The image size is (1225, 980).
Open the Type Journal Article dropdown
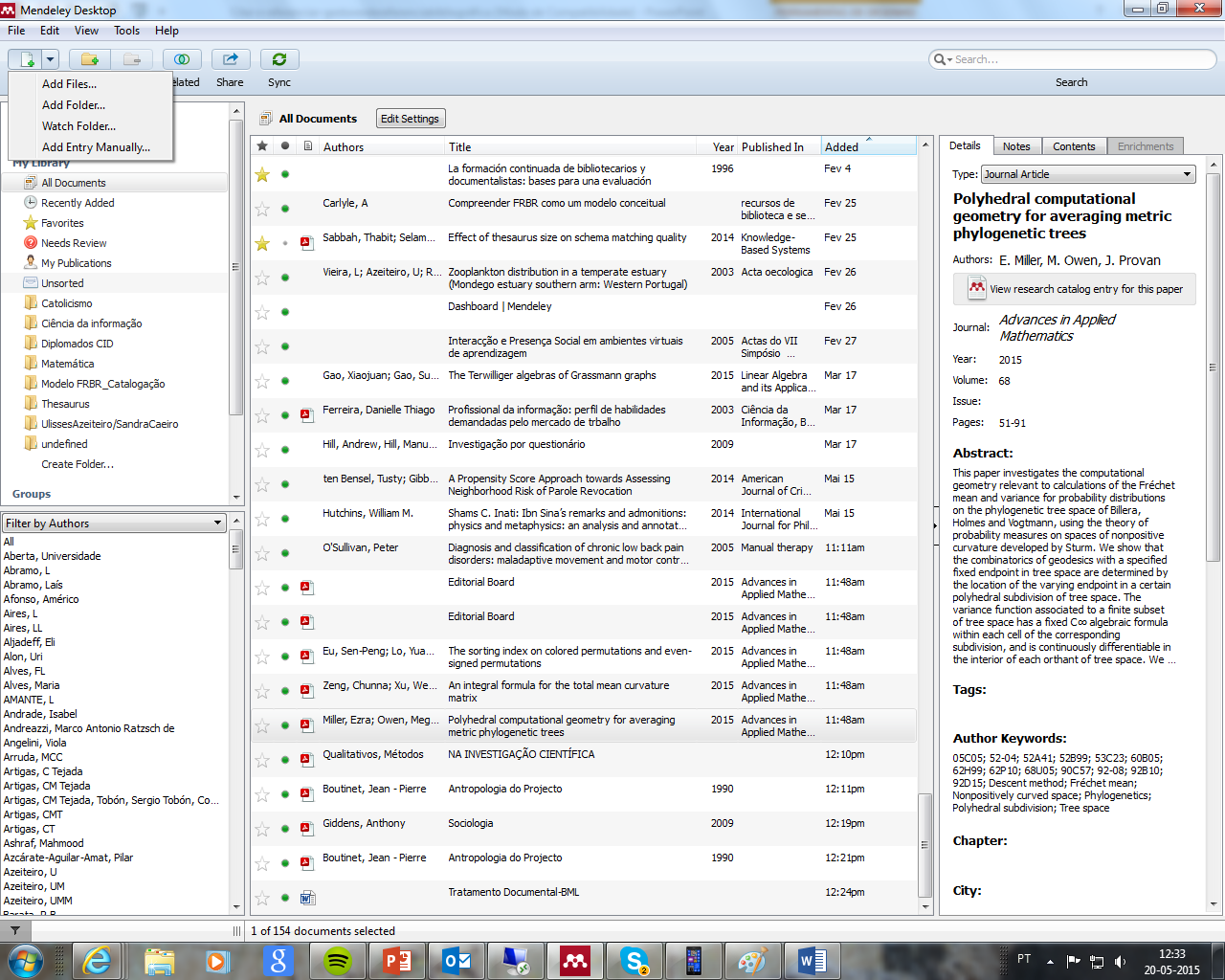1089,174
